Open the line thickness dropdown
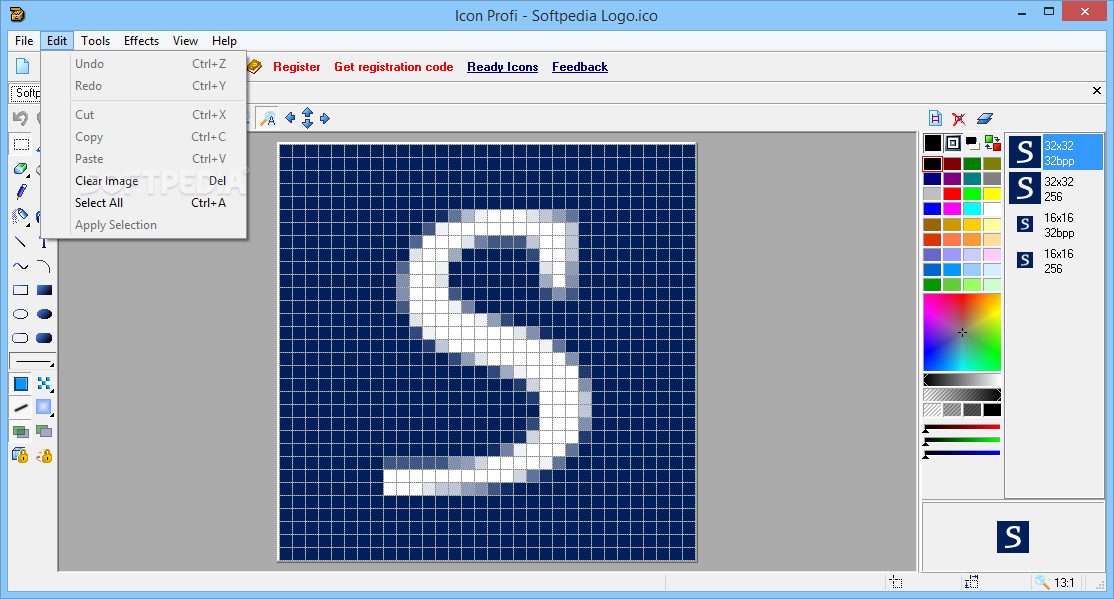The height and width of the screenshot is (599, 1114). tap(32, 361)
